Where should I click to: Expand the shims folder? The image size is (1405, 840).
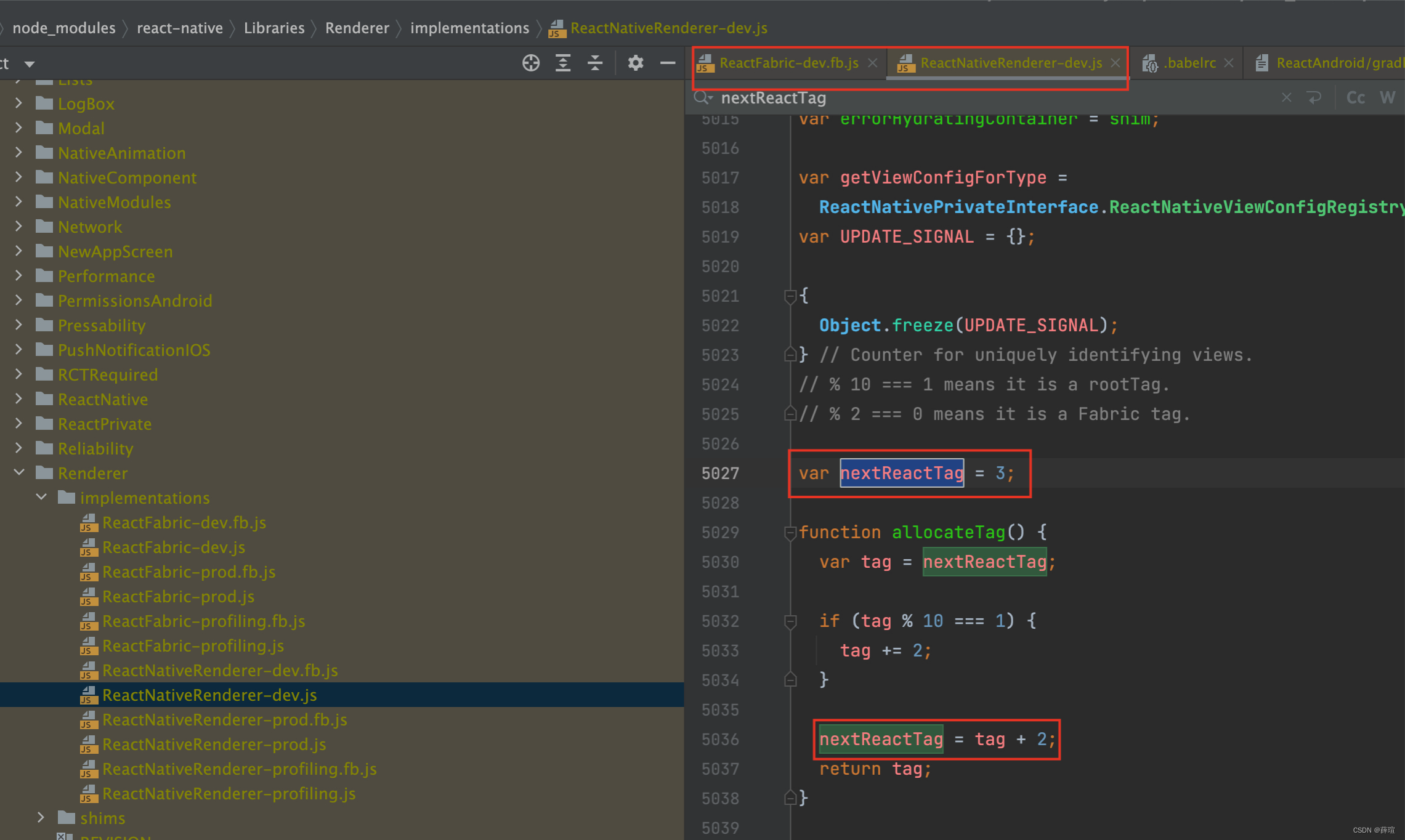[41, 817]
